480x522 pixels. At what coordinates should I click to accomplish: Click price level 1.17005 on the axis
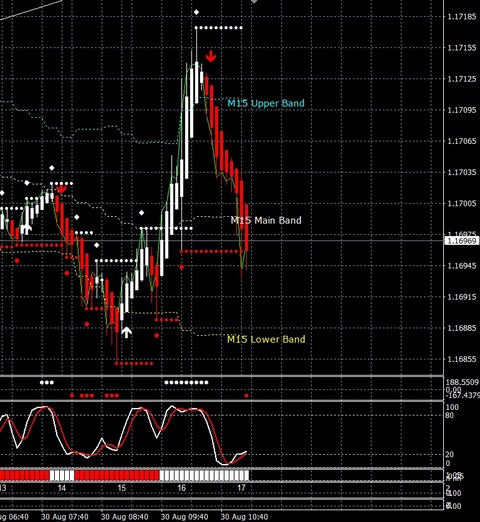tap(461, 203)
